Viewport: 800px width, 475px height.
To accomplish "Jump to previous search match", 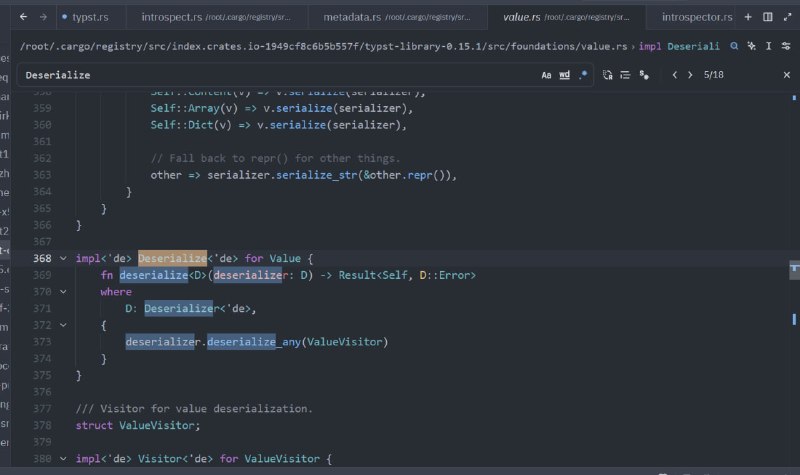I will (x=674, y=75).
